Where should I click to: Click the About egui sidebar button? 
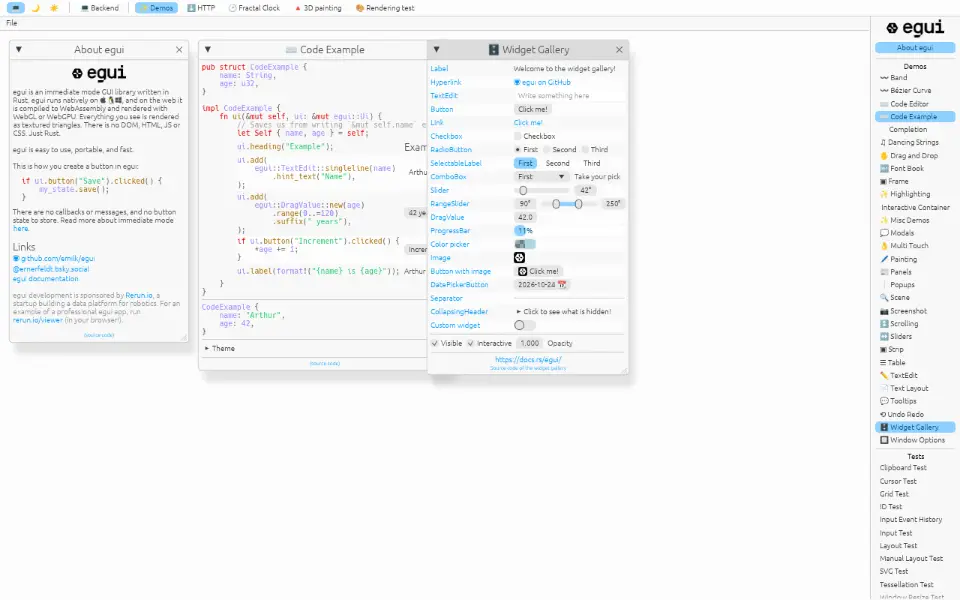pos(915,48)
